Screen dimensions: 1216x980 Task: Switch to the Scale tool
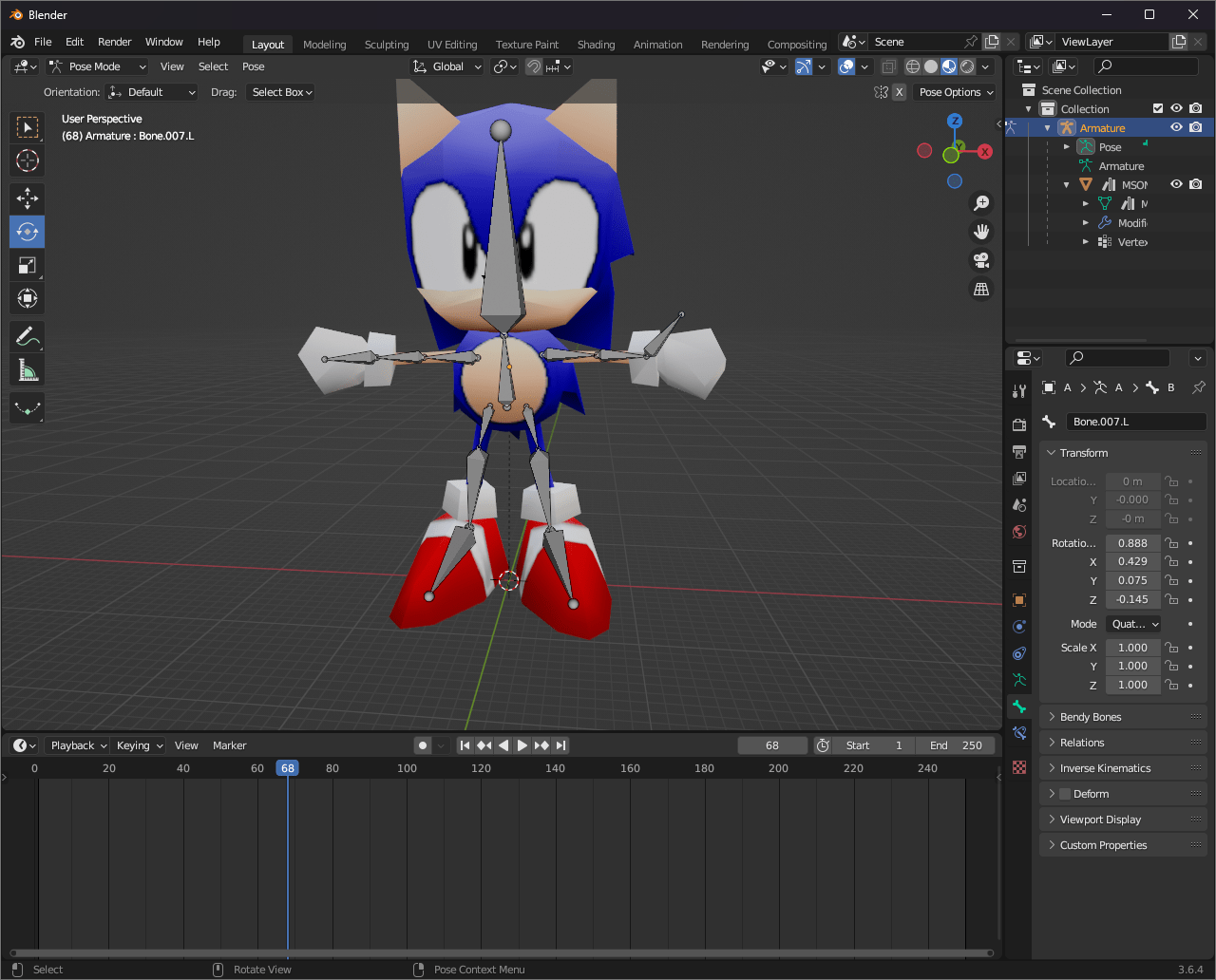point(28,265)
